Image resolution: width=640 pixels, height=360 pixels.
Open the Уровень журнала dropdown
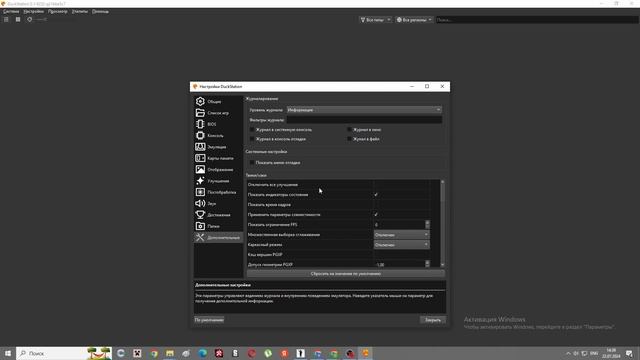pyautogui.click(x=364, y=110)
